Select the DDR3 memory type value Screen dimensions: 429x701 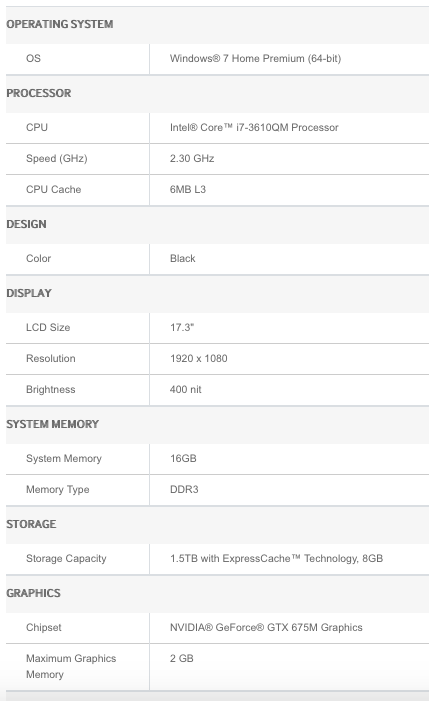pos(184,490)
